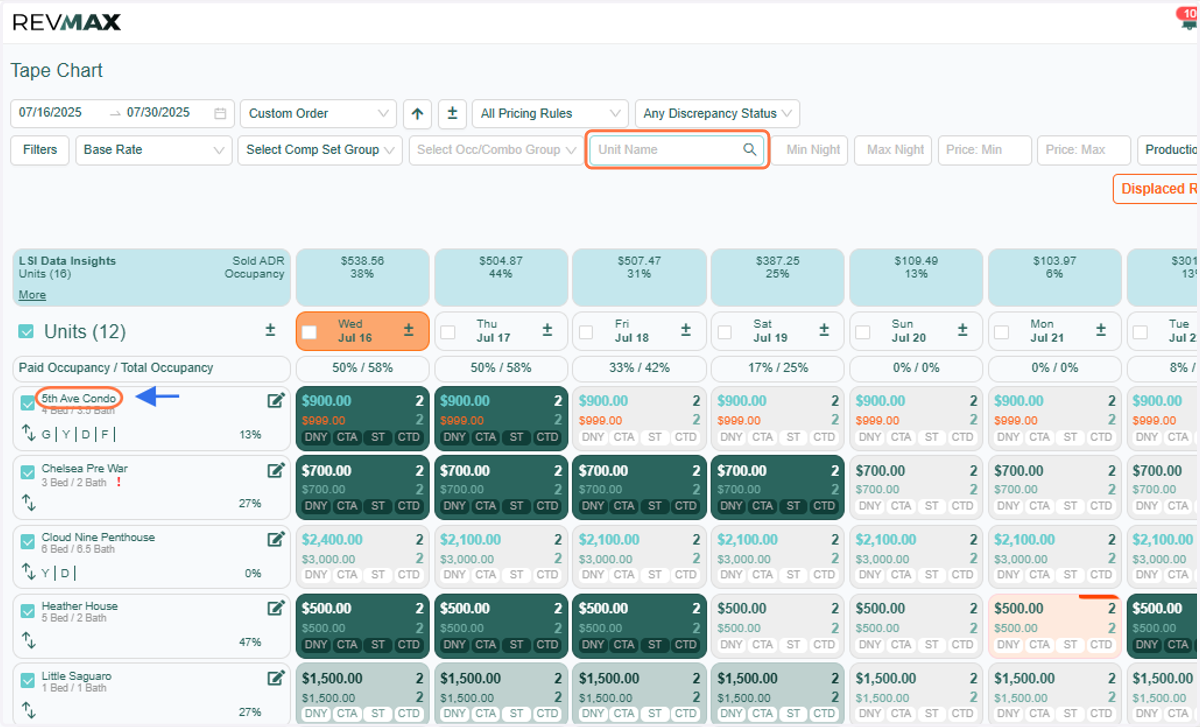The height and width of the screenshot is (727, 1200).
Task: Click the Price: Min field
Action: [x=984, y=150]
